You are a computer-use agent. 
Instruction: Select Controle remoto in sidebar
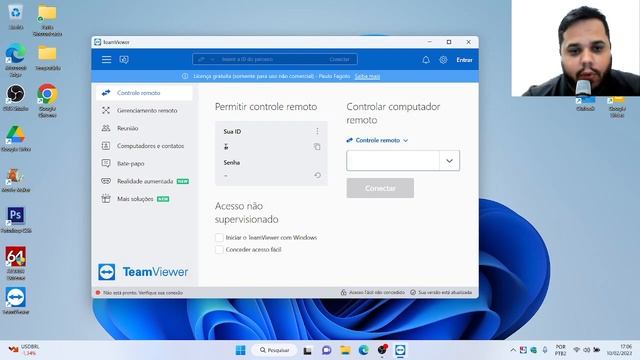tap(144, 93)
